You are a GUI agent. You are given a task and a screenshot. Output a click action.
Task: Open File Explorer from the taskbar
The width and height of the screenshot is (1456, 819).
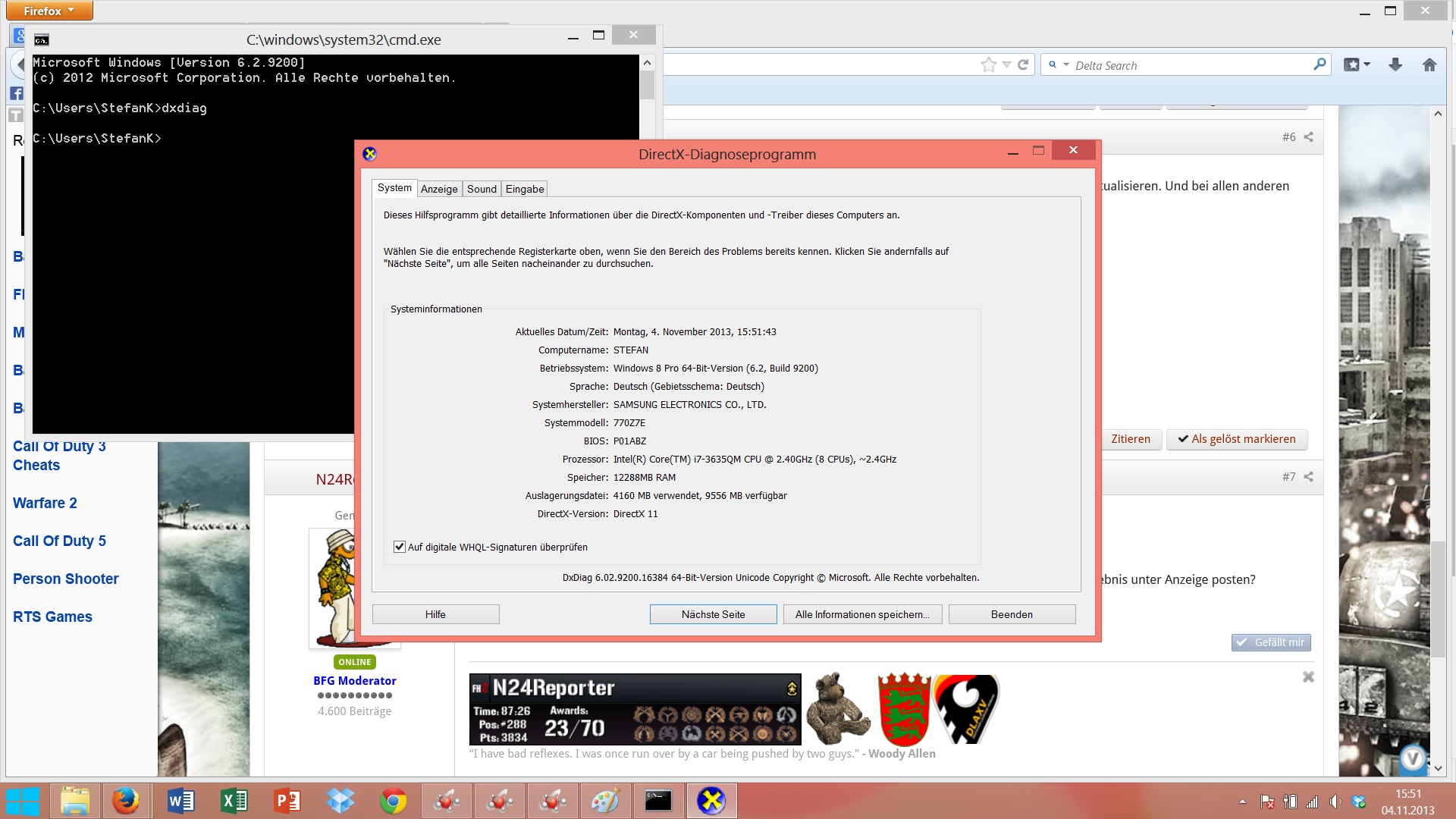(75, 801)
